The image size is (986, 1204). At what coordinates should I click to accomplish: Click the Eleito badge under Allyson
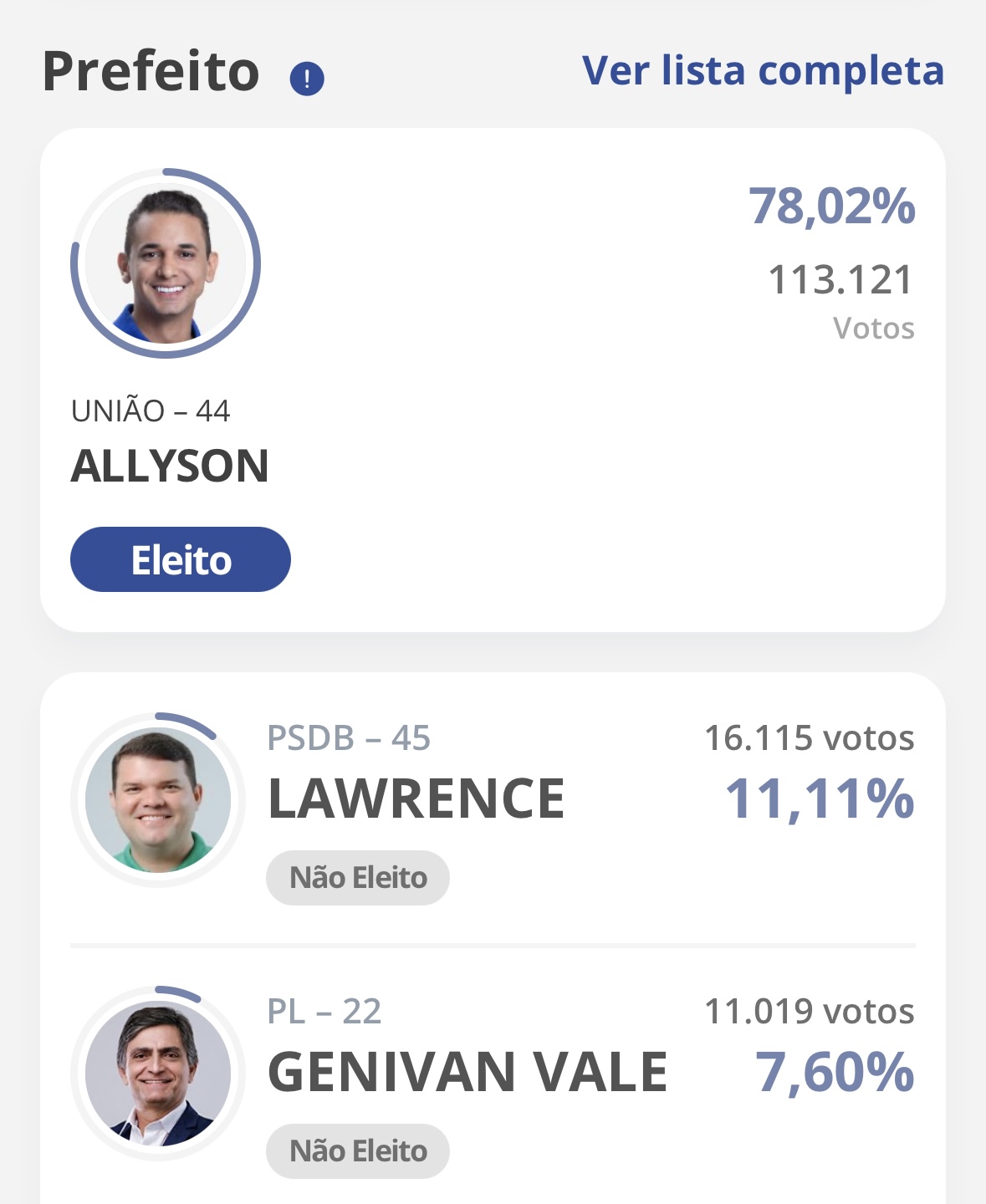pyautogui.click(x=181, y=559)
